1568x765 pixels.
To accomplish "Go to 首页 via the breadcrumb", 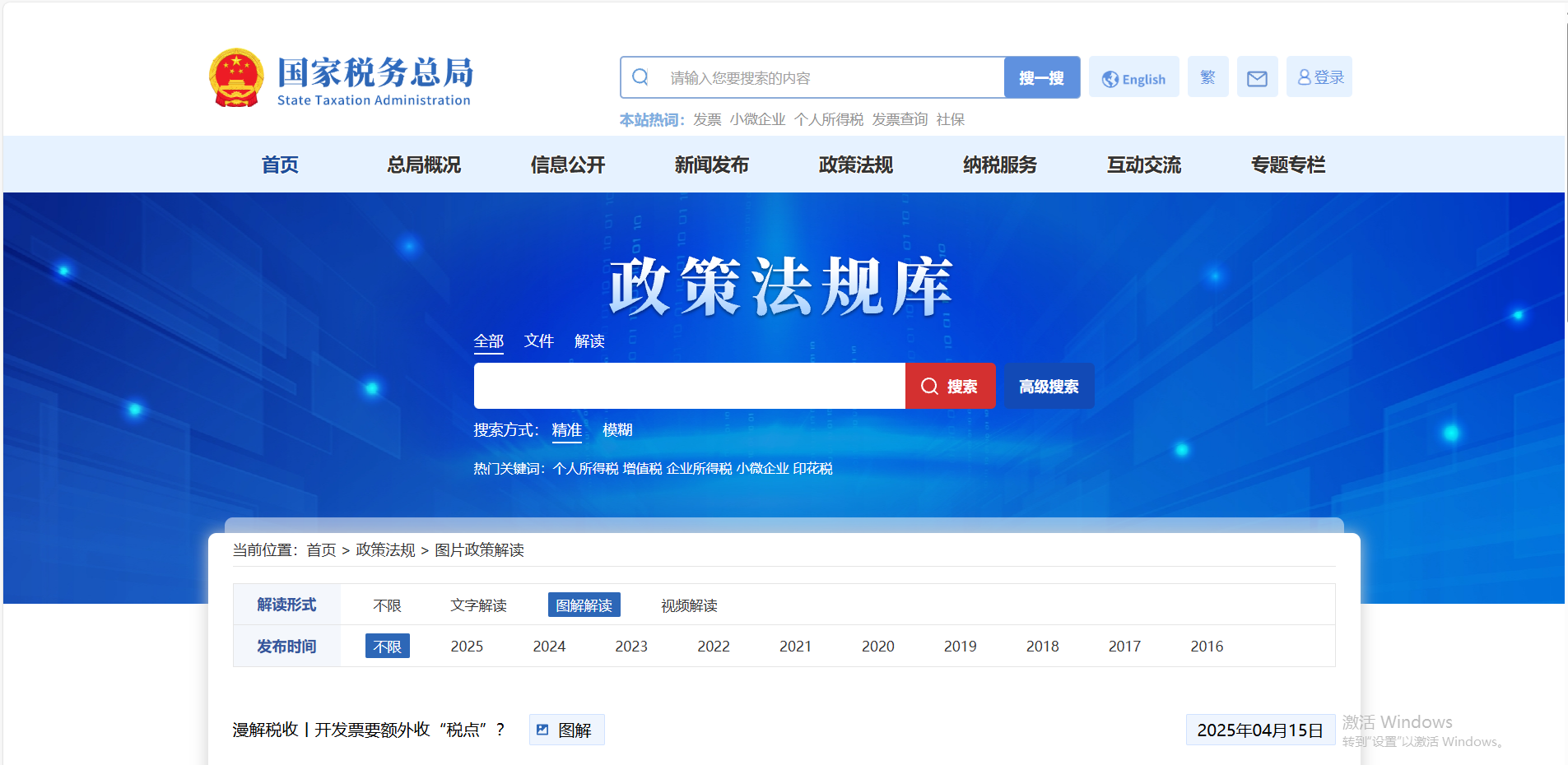I will 321,550.
